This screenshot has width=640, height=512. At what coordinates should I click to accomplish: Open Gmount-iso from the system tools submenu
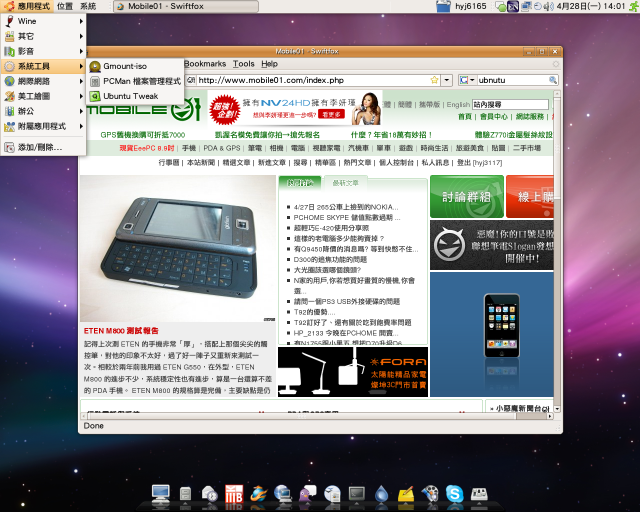(x=135, y=66)
